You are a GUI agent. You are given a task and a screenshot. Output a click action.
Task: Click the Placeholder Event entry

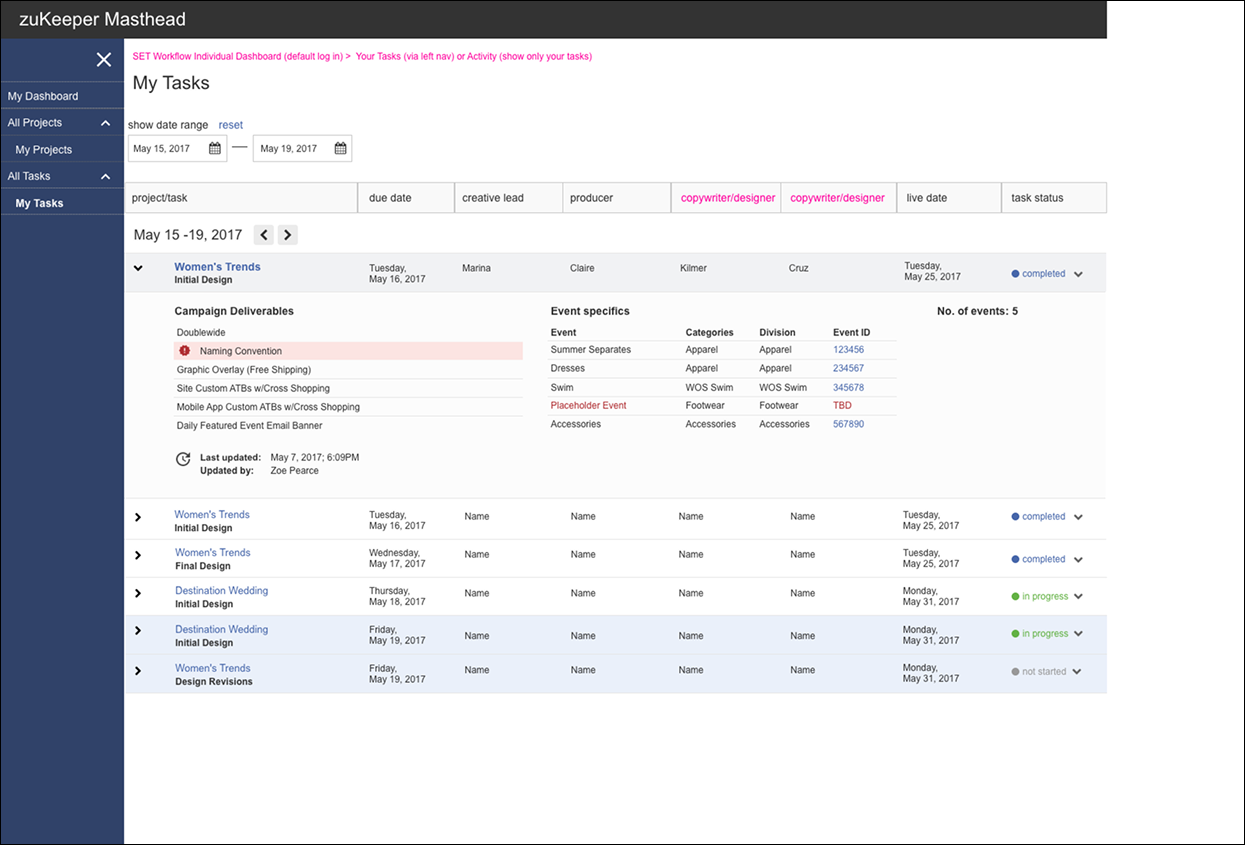pos(589,405)
